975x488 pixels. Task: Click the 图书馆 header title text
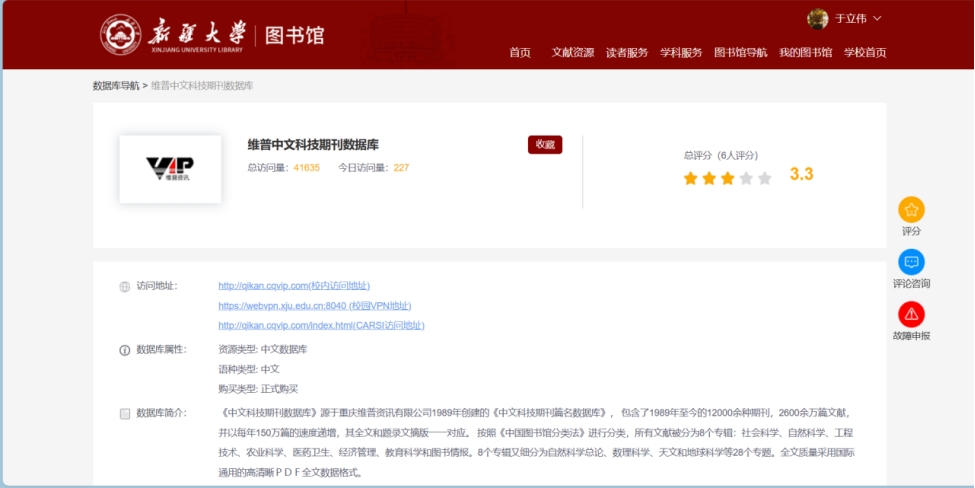tap(295, 35)
